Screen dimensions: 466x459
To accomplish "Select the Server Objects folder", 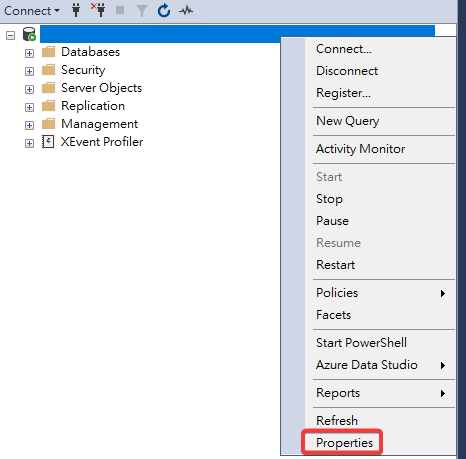I will (x=101, y=88).
